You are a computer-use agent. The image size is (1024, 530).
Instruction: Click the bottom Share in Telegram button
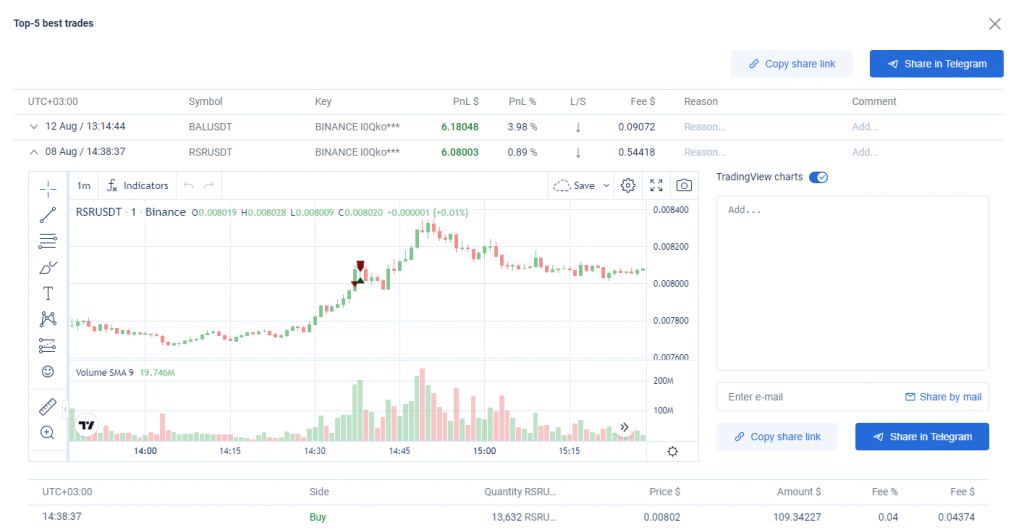(921, 437)
